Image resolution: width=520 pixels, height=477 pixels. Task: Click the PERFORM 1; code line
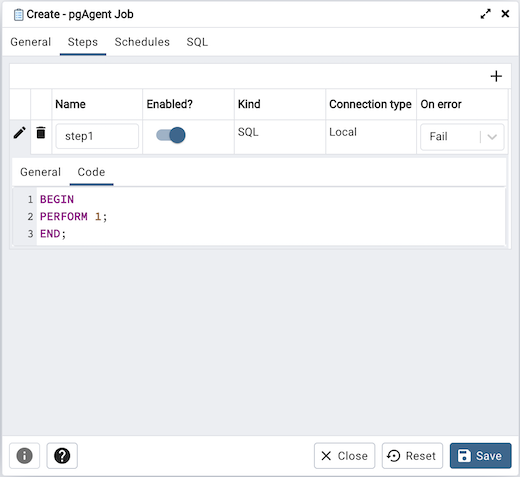coord(73,217)
